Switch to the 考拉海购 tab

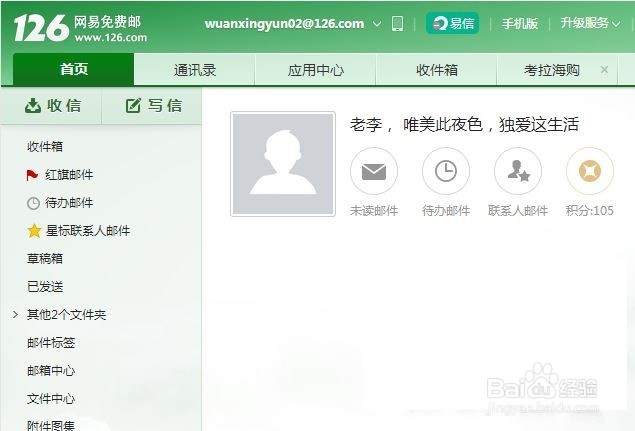pos(552,70)
